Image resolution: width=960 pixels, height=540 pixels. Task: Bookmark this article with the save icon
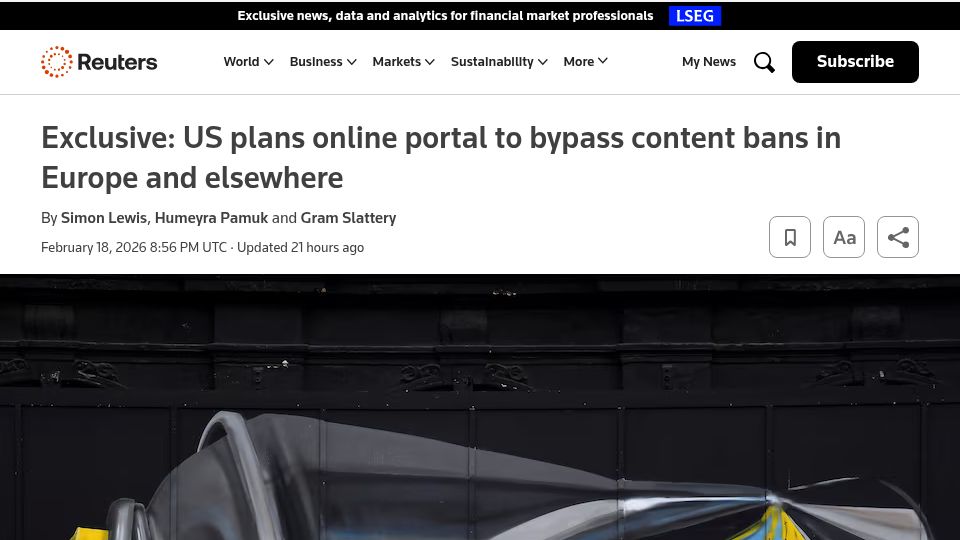pyautogui.click(x=790, y=237)
